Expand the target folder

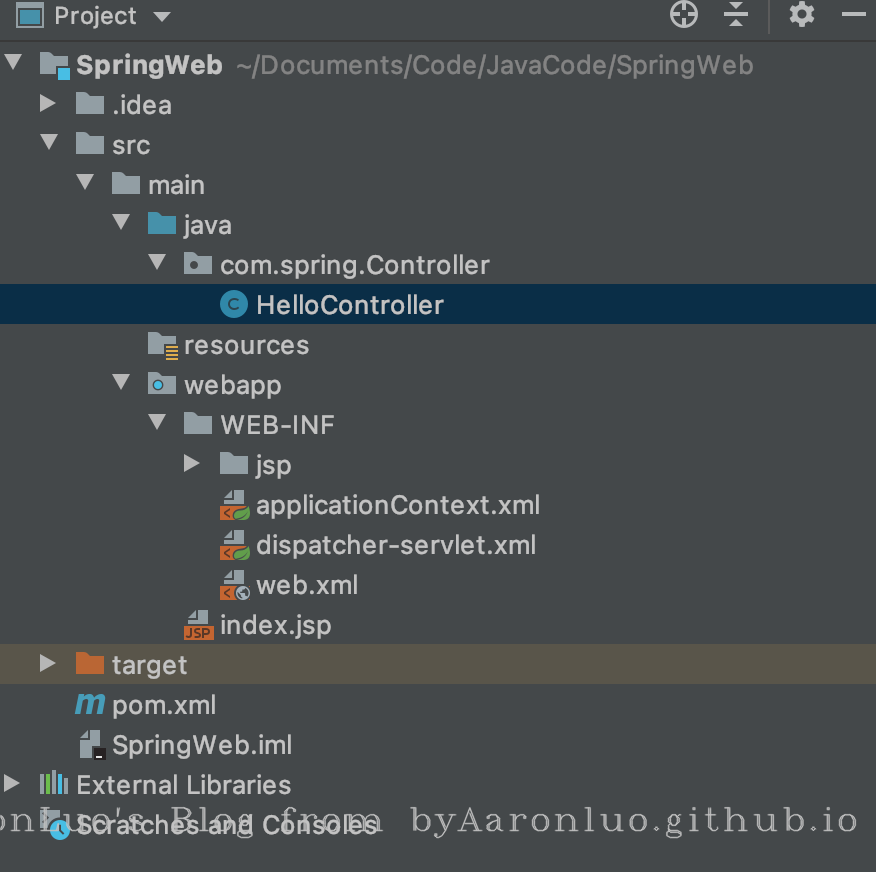(47, 664)
